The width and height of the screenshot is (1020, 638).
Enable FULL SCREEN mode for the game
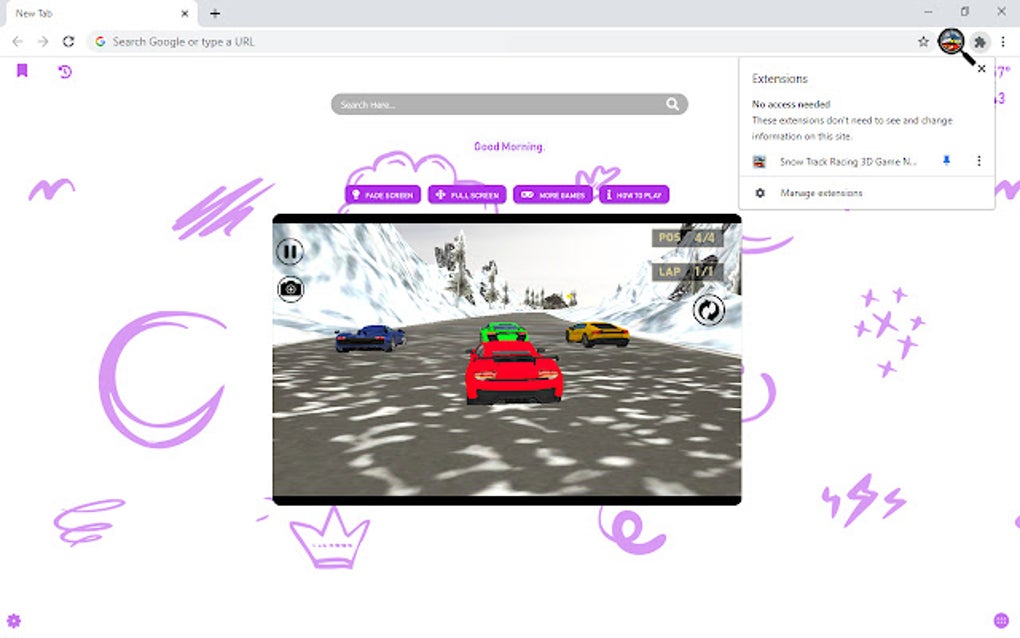tap(466, 194)
